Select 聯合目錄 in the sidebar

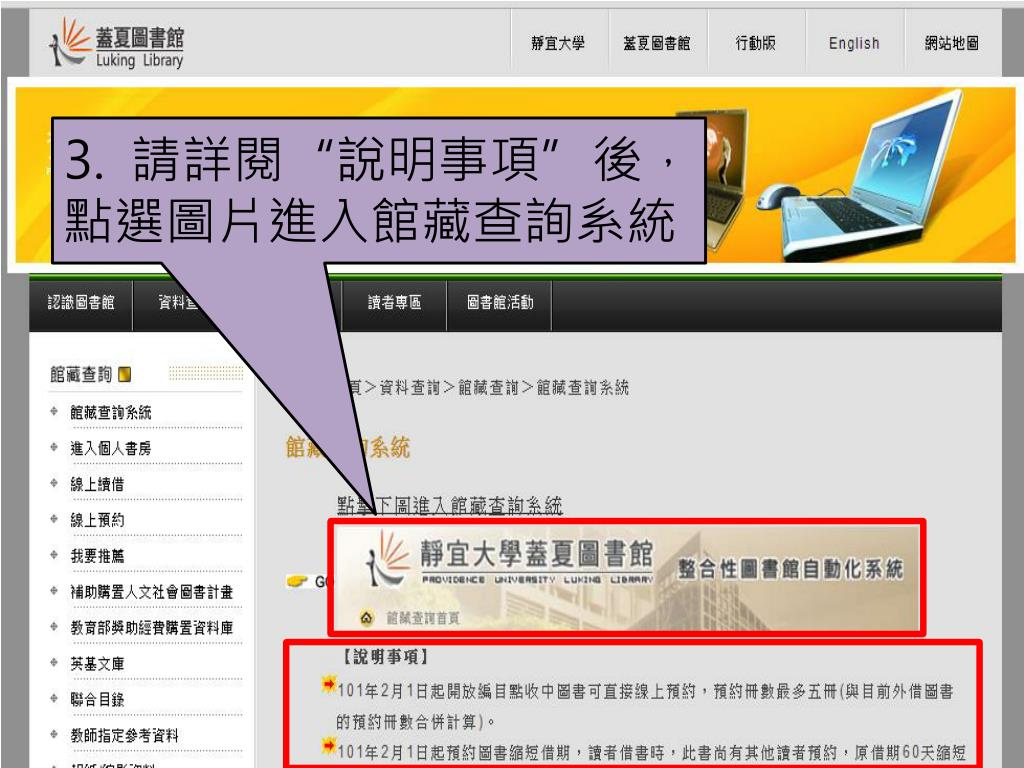click(97, 700)
